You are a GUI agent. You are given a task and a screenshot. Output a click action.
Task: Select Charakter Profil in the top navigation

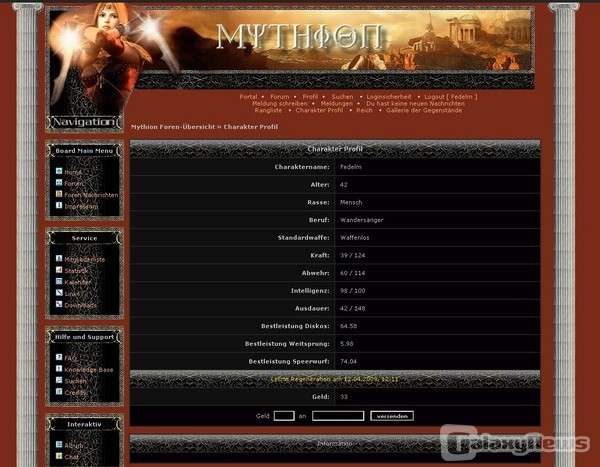tap(319, 111)
